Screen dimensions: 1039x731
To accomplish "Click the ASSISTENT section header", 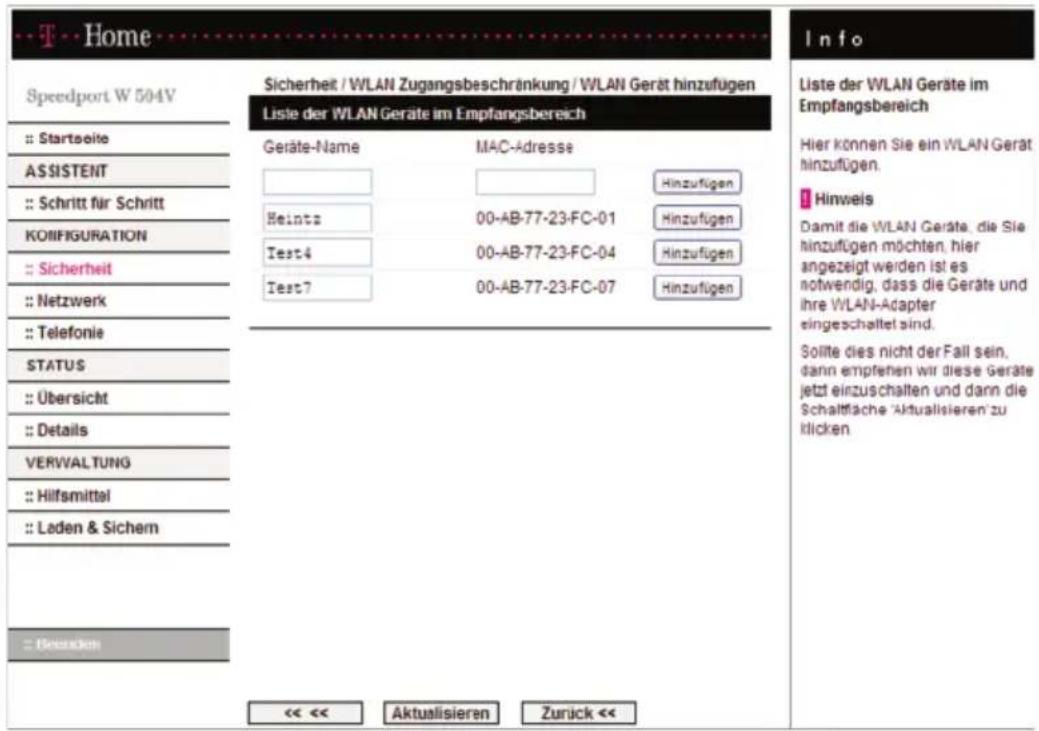I will click(66, 171).
